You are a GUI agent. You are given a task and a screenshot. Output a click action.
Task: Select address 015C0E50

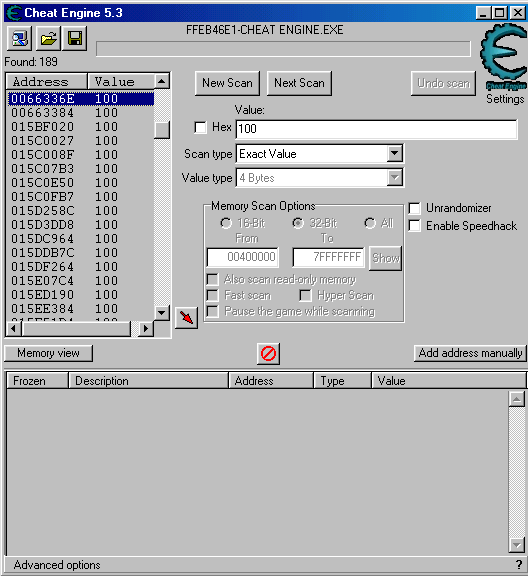[x=80, y=183]
